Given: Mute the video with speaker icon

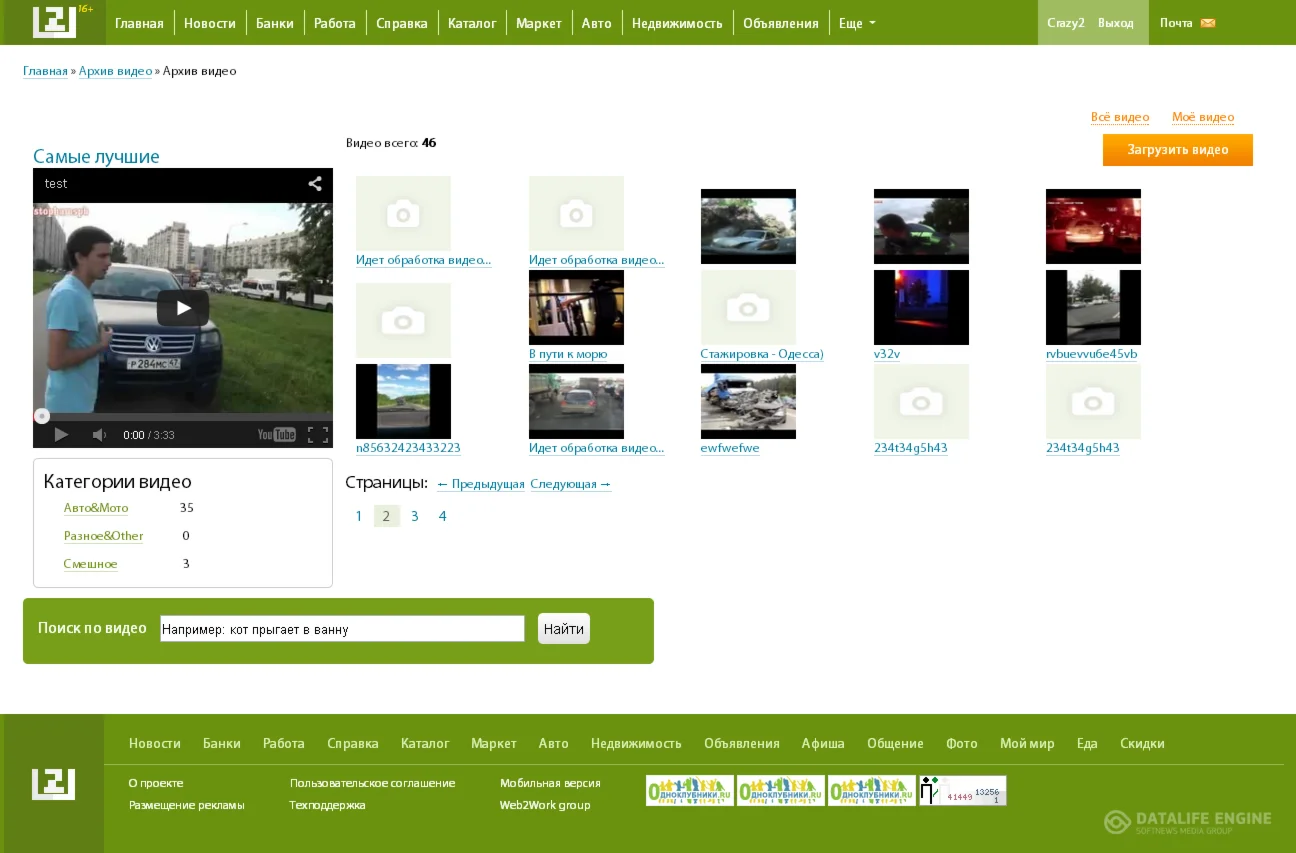Looking at the screenshot, I should 99,435.
